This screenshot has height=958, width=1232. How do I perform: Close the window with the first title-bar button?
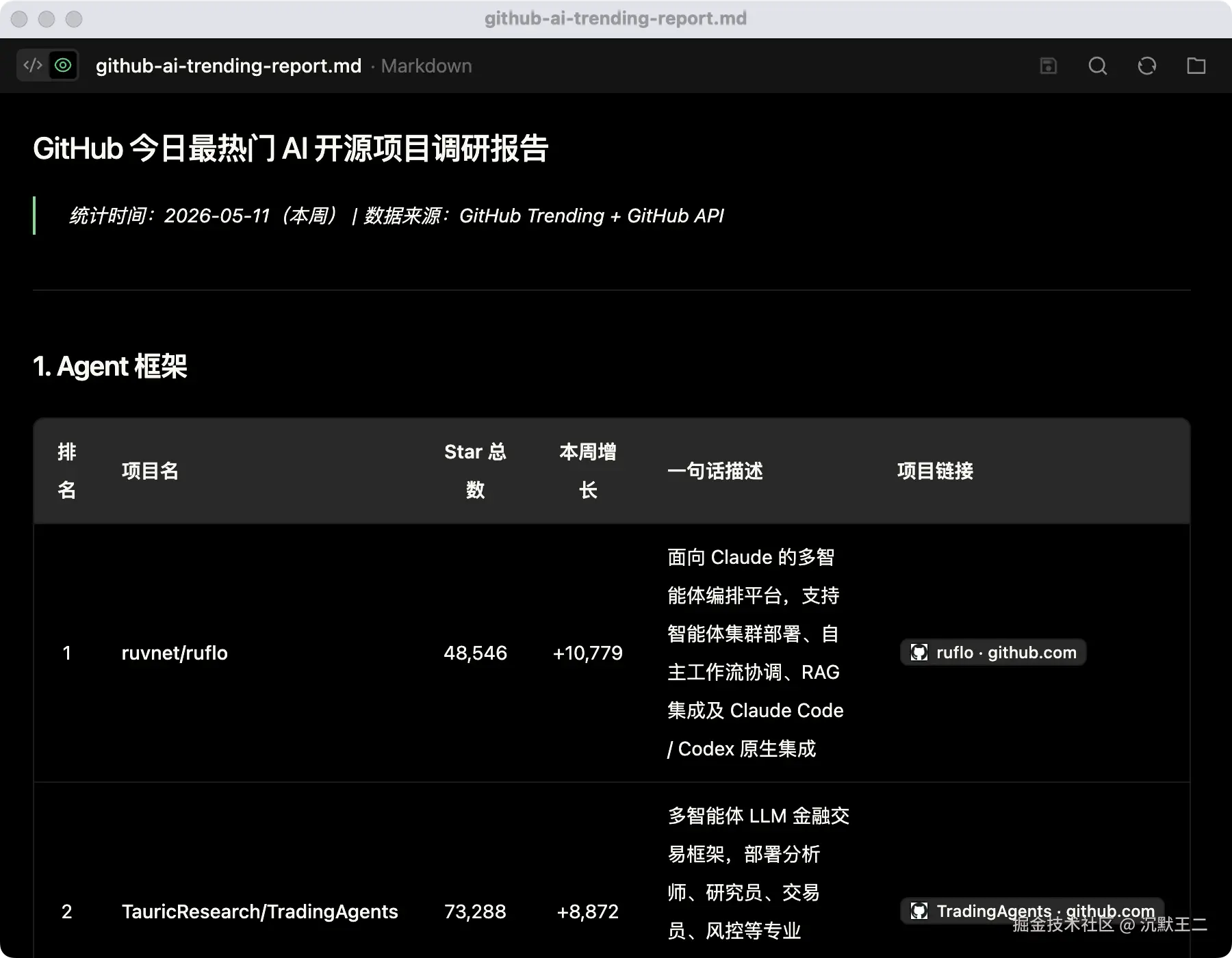[x=19, y=19]
